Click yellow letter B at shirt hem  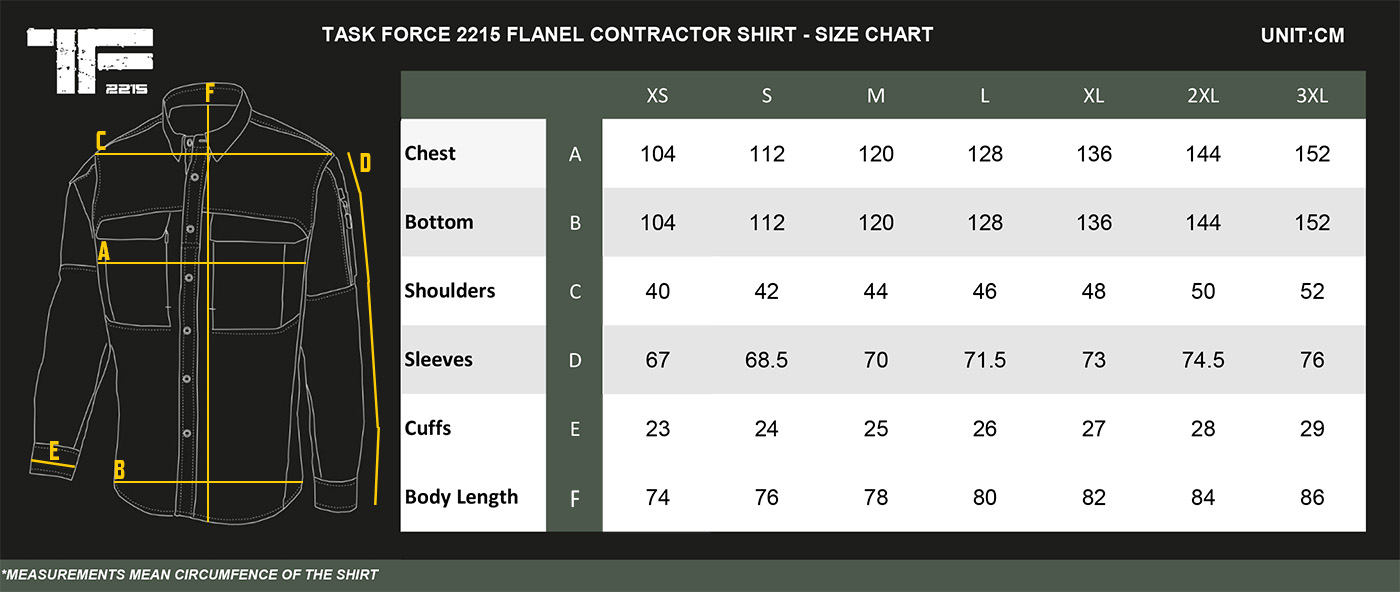click(x=119, y=469)
